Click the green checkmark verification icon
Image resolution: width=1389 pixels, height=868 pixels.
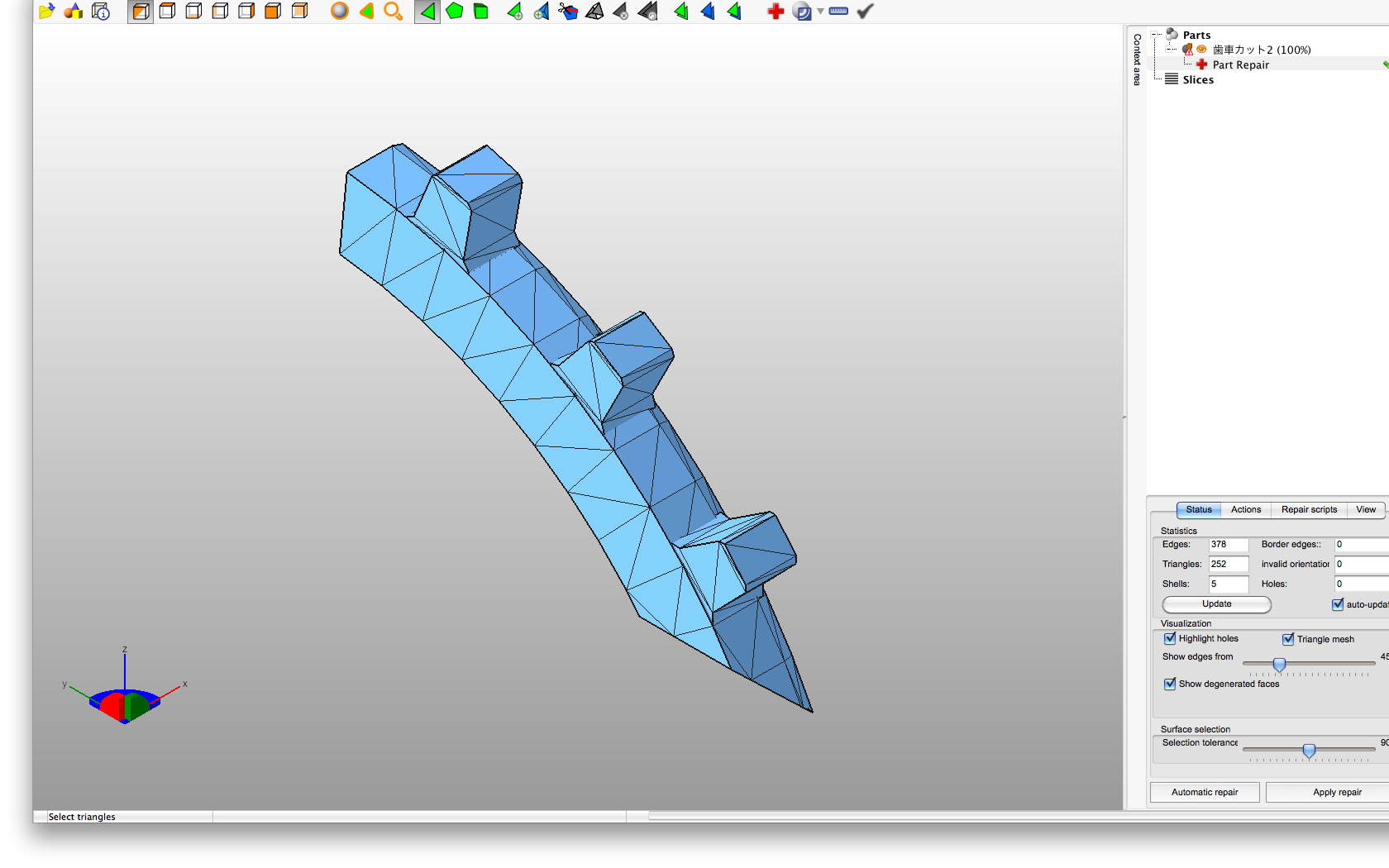pos(864,11)
